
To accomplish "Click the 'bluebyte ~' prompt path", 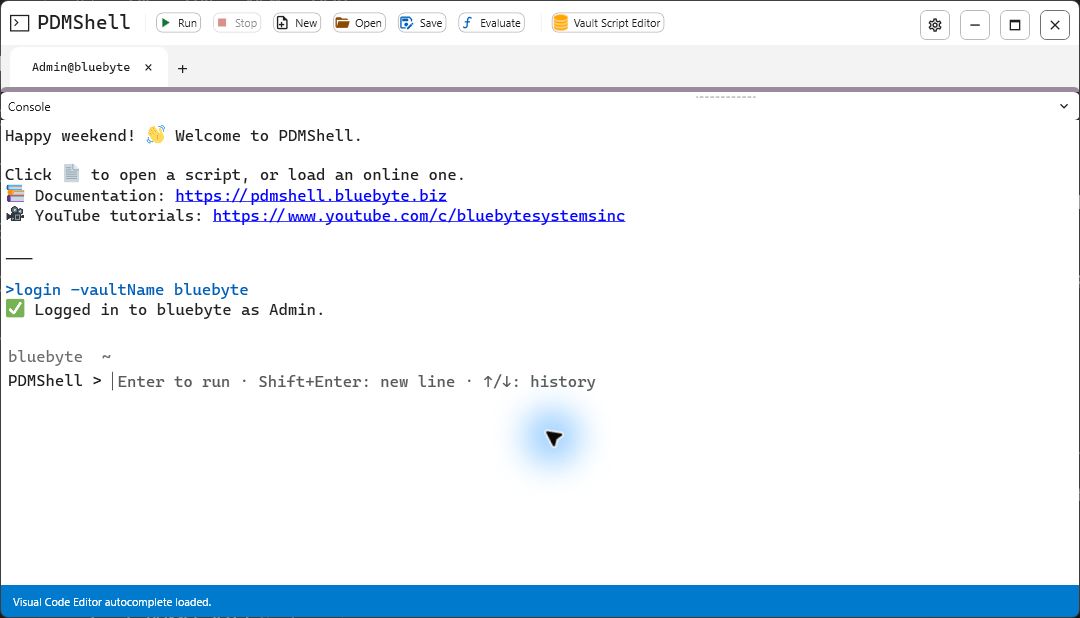I will [x=59, y=357].
